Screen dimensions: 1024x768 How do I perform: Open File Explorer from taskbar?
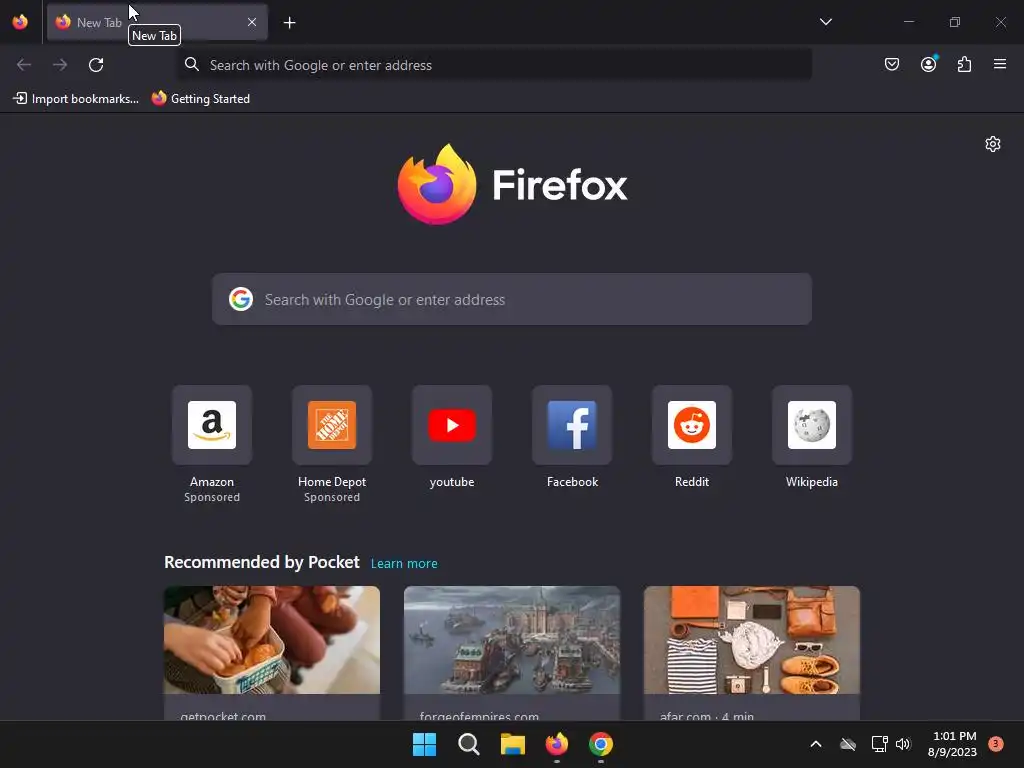pos(513,744)
